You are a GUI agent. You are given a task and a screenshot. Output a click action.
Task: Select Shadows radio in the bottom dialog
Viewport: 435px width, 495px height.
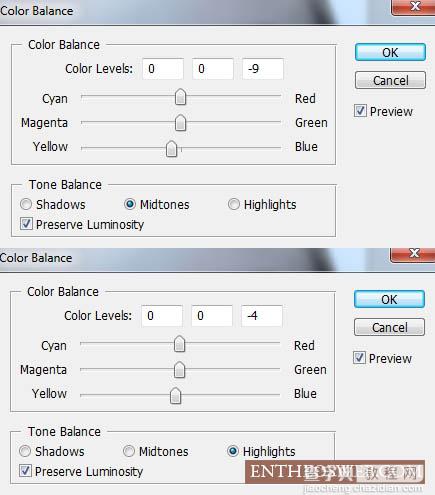point(25,451)
